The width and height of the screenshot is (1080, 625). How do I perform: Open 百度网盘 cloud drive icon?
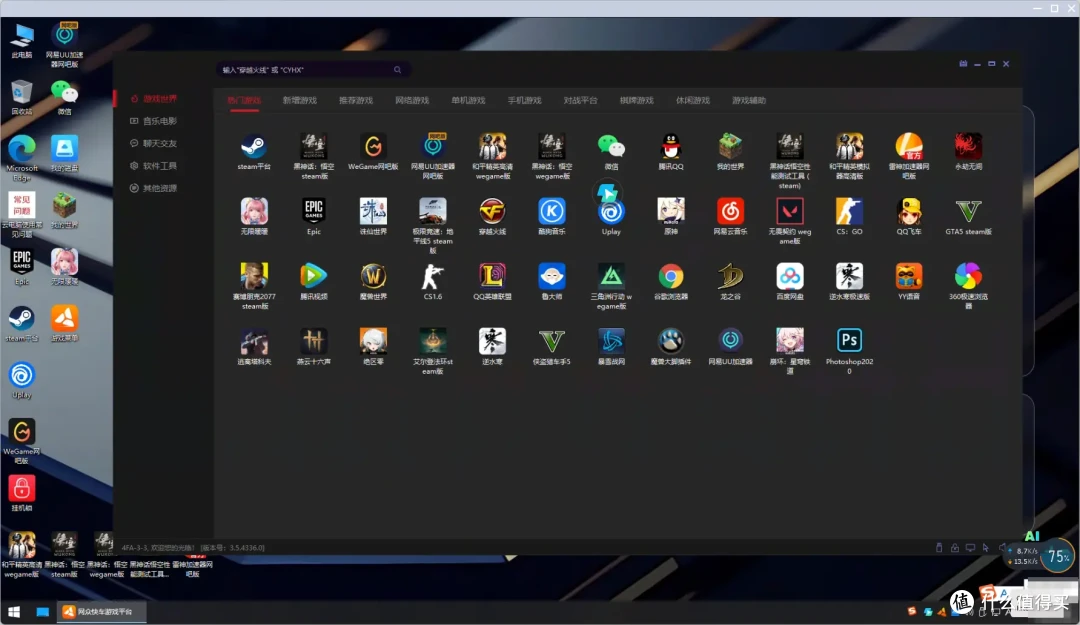click(789, 276)
